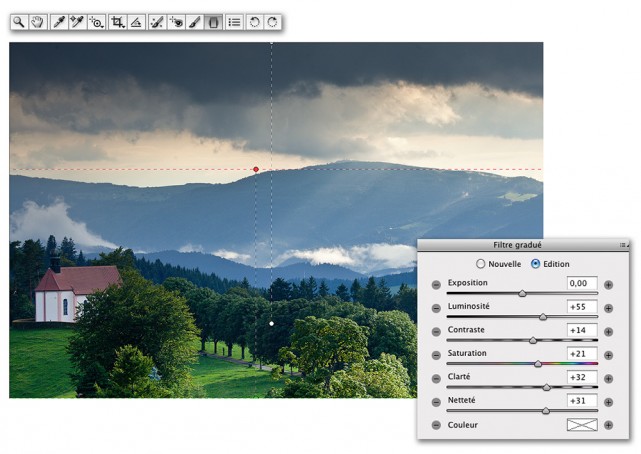Open Camera Raw preferences list icon

234,22
